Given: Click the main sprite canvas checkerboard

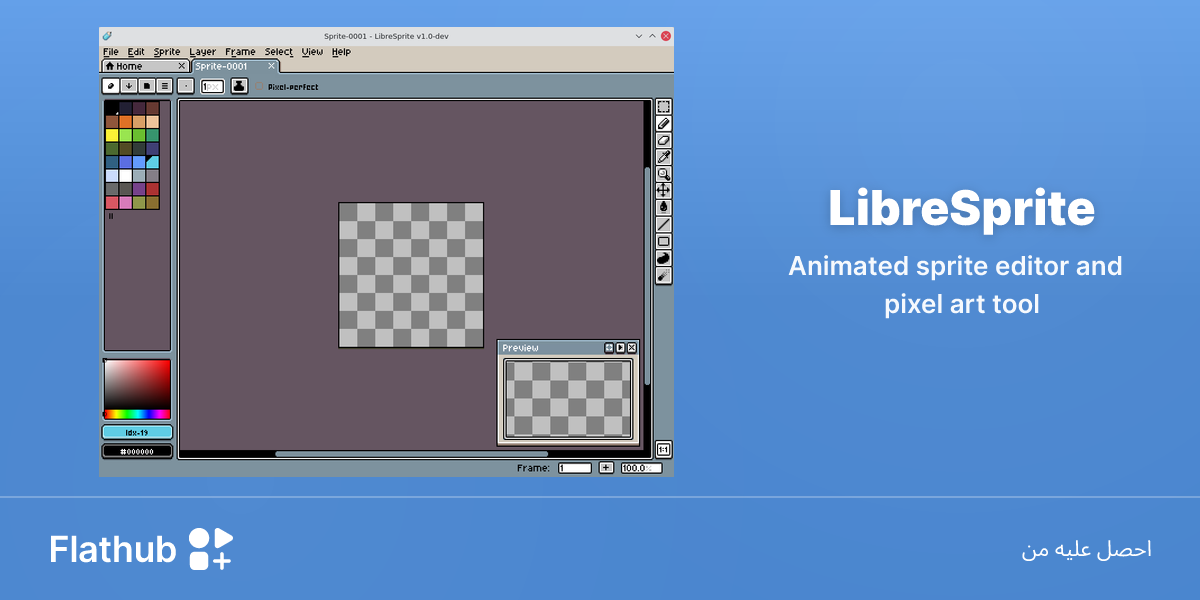Looking at the screenshot, I should 411,275.
